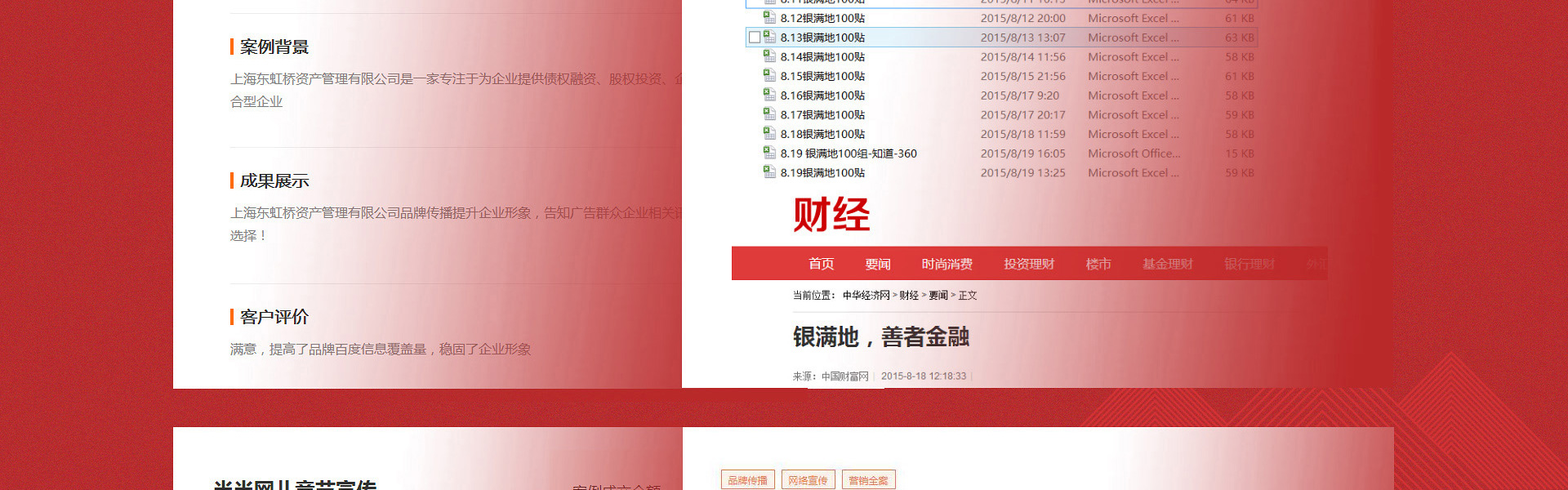The image size is (1568, 490).
Task: Select the 客户评价 section heading
Action: coord(274,317)
